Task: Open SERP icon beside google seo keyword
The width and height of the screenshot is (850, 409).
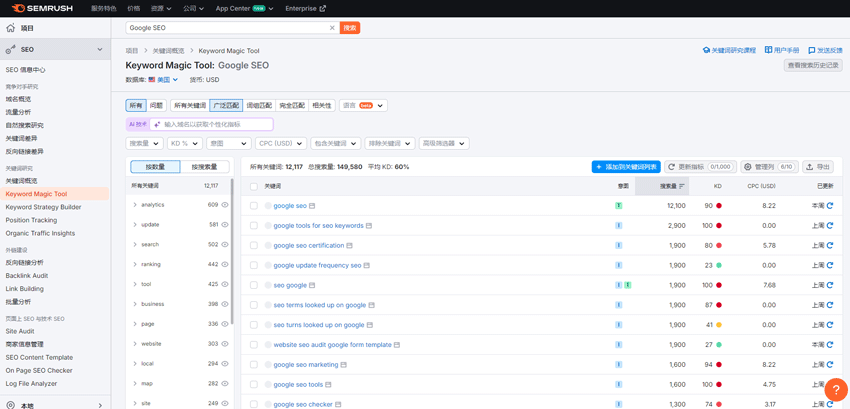Action: 312,206
